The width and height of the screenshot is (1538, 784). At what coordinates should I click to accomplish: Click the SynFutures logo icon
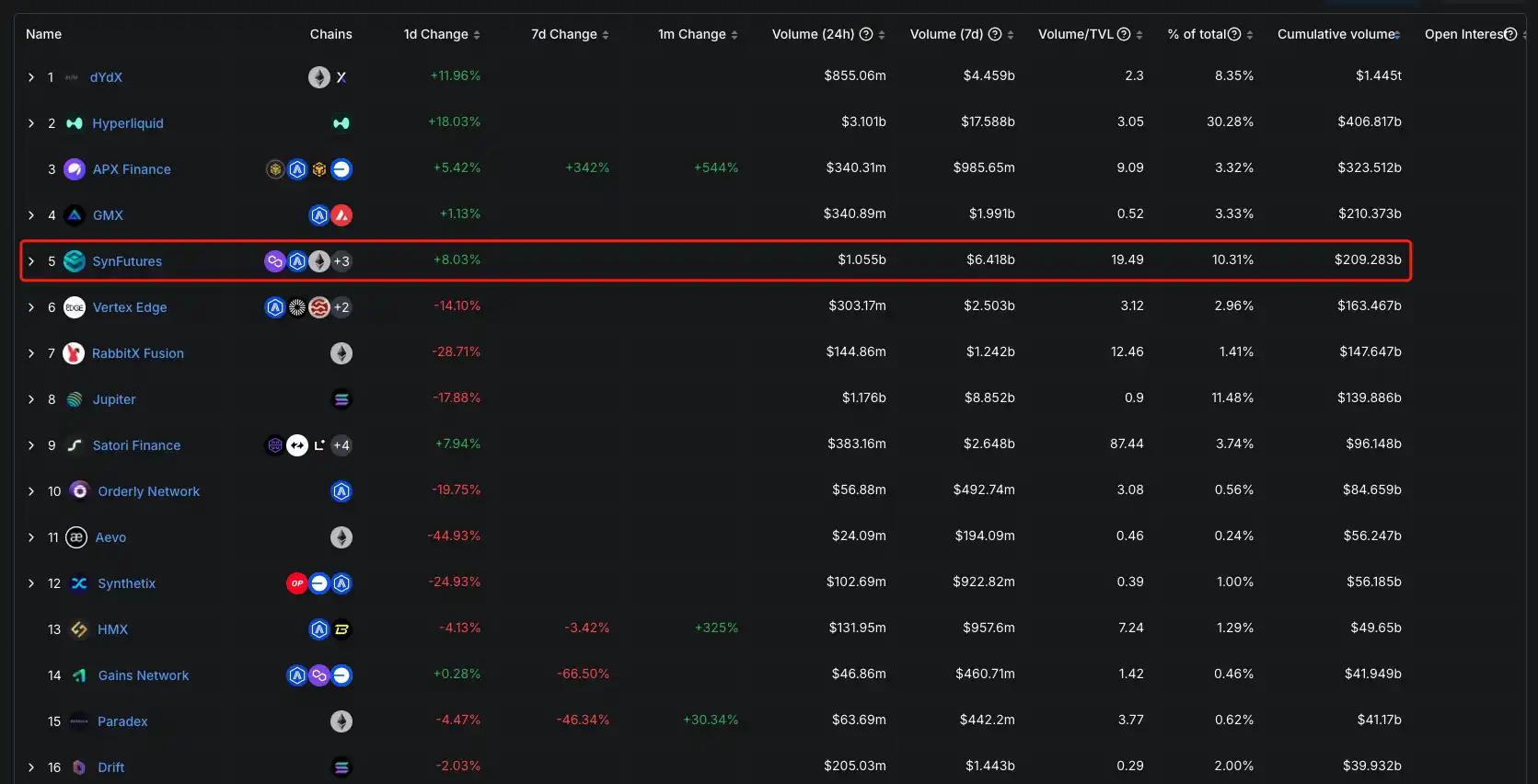point(75,261)
